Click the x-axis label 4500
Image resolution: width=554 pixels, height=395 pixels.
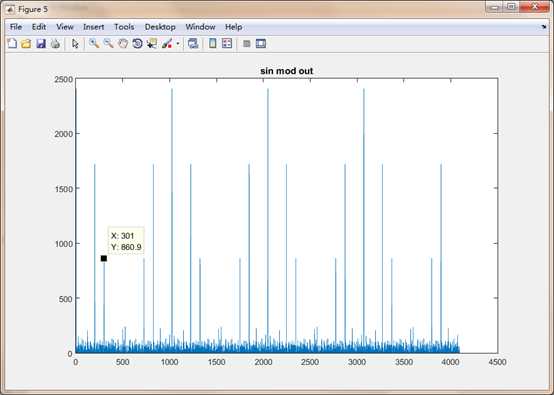point(497,362)
